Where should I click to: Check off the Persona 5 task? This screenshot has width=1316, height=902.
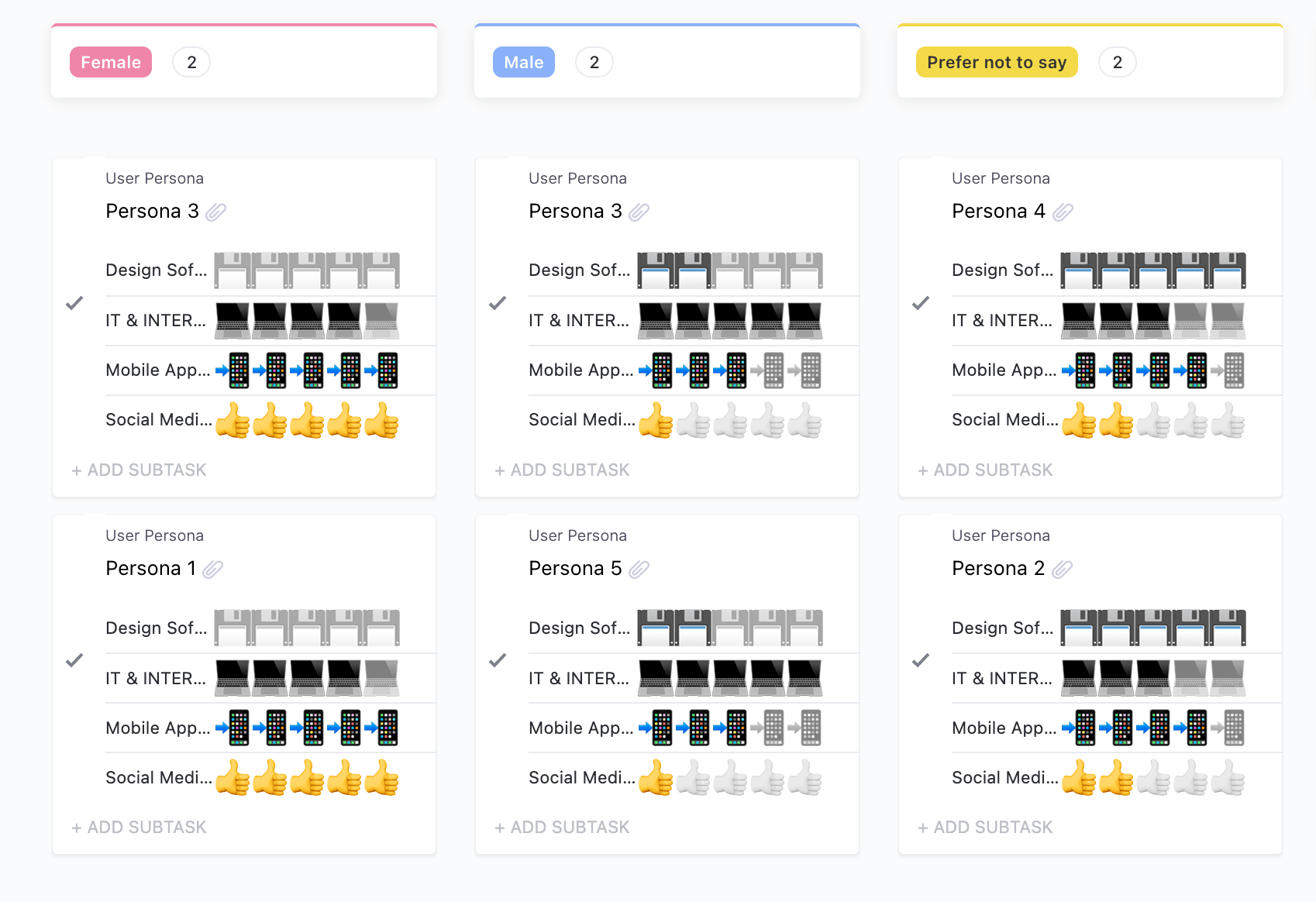point(498,660)
